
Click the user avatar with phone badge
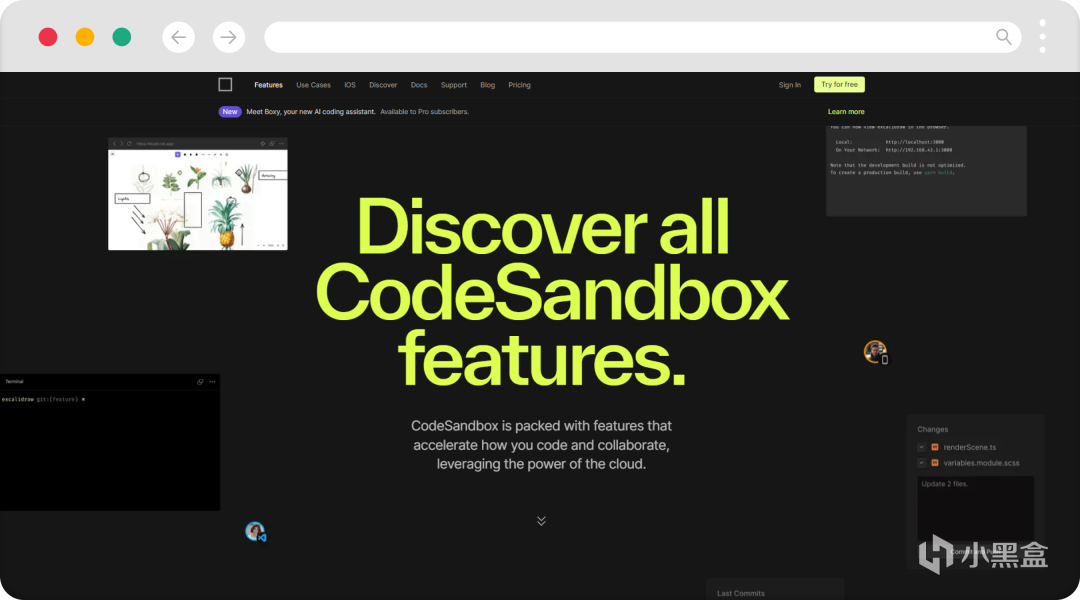(x=875, y=352)
